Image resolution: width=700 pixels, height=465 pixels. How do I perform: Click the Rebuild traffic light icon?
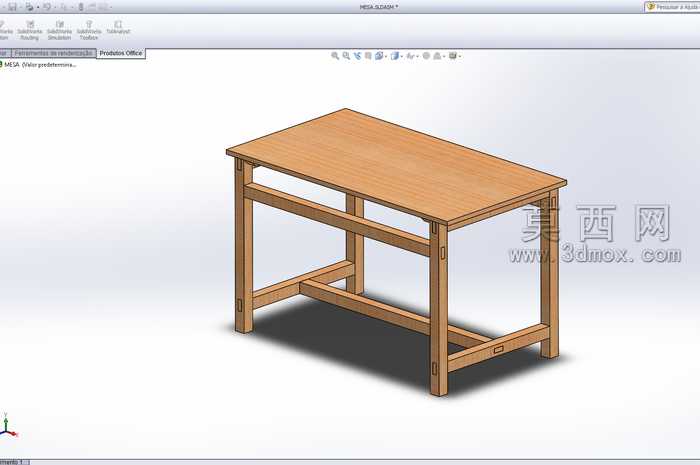point(81,7)
